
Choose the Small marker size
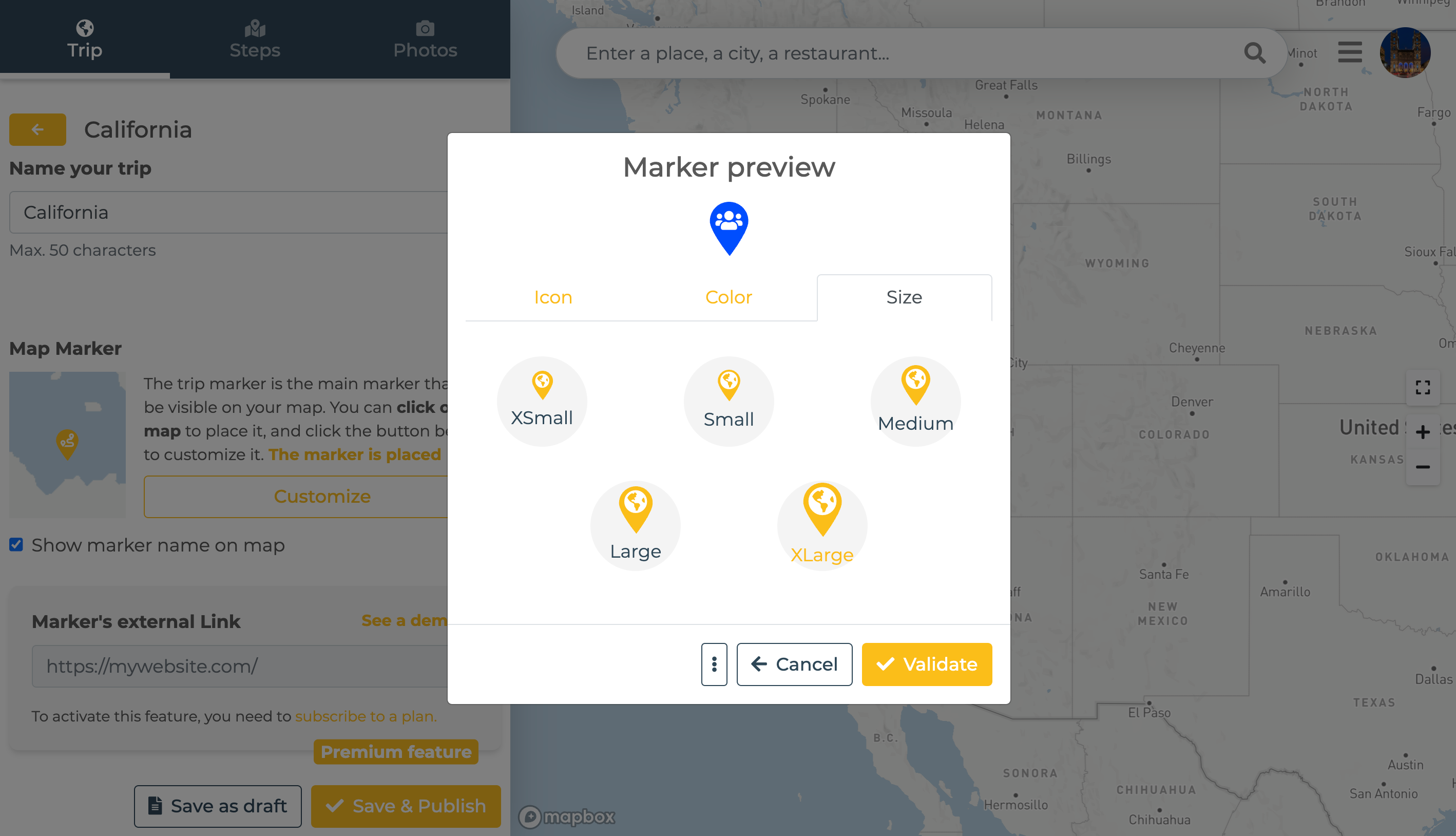[x=729, y=401]
